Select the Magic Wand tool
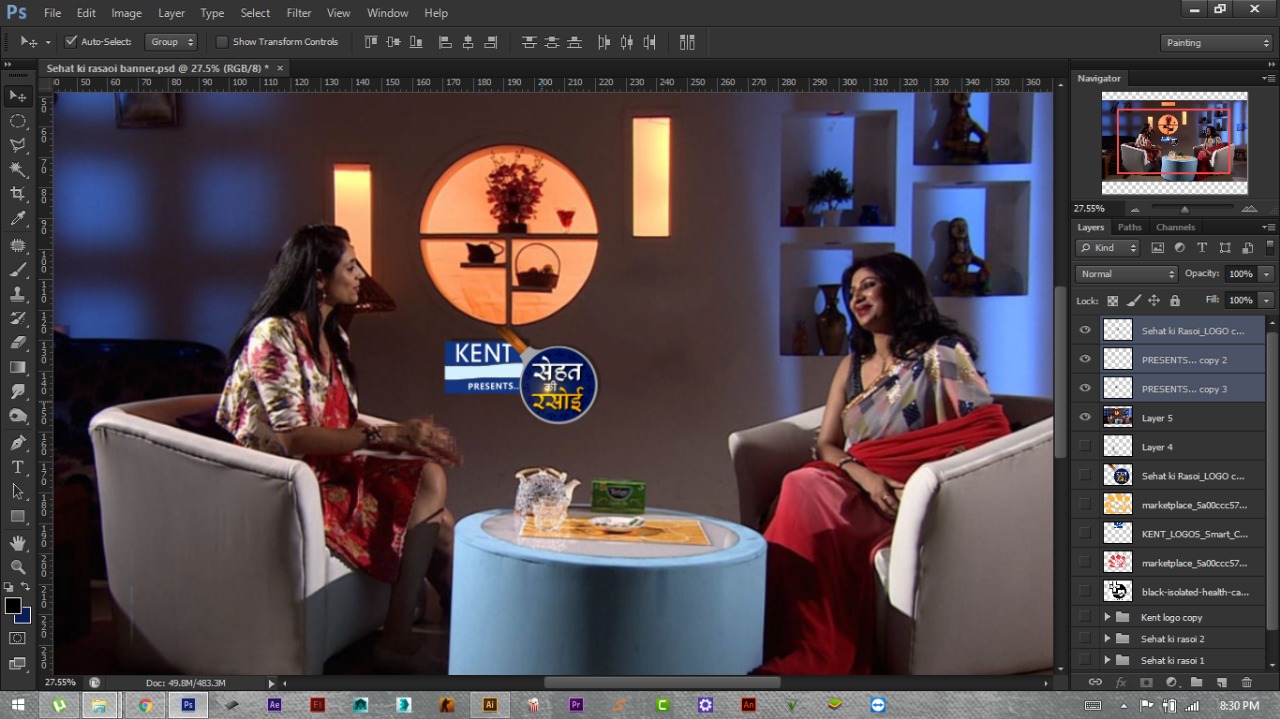Viewport: 1280px width, 719px height. (x=18, y=169)
